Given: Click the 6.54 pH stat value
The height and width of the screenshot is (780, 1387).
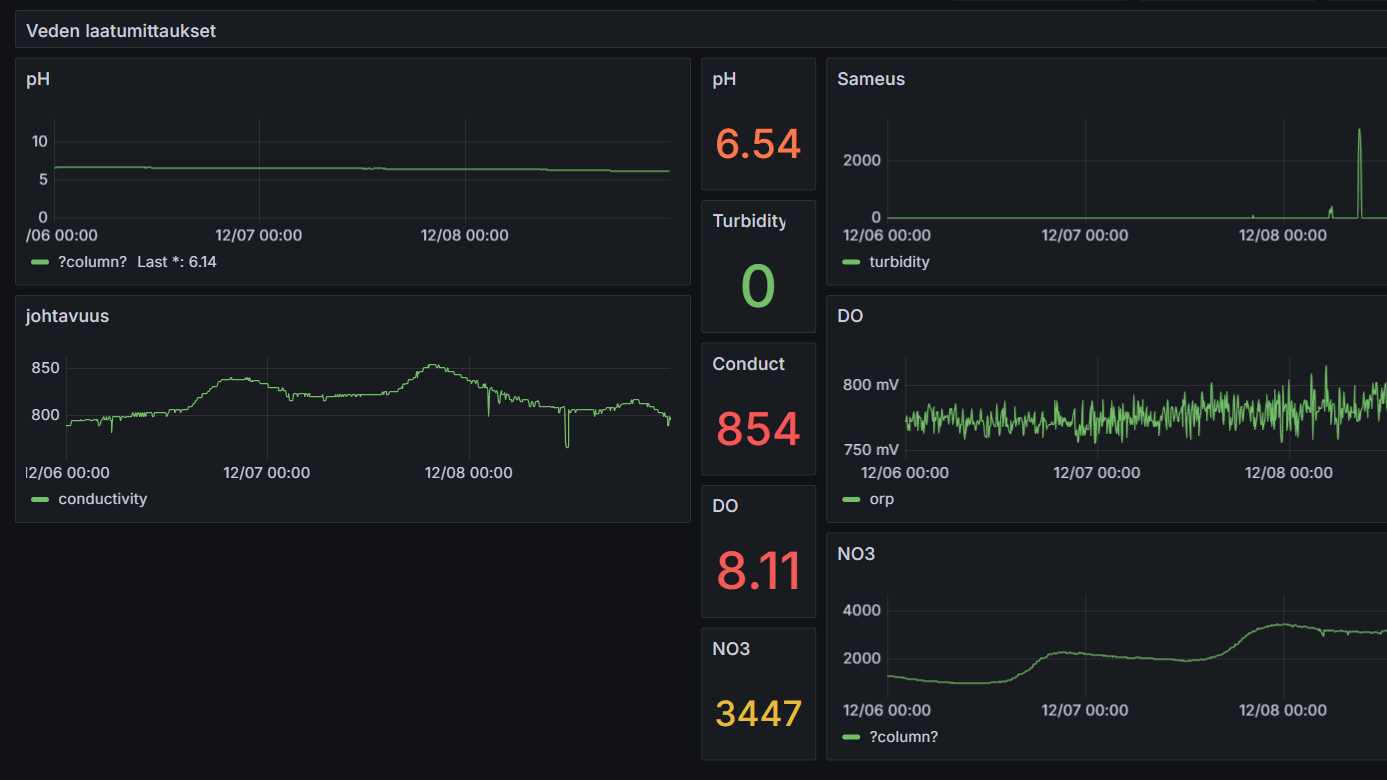Looking at the screenshot, I should [758, 144].
